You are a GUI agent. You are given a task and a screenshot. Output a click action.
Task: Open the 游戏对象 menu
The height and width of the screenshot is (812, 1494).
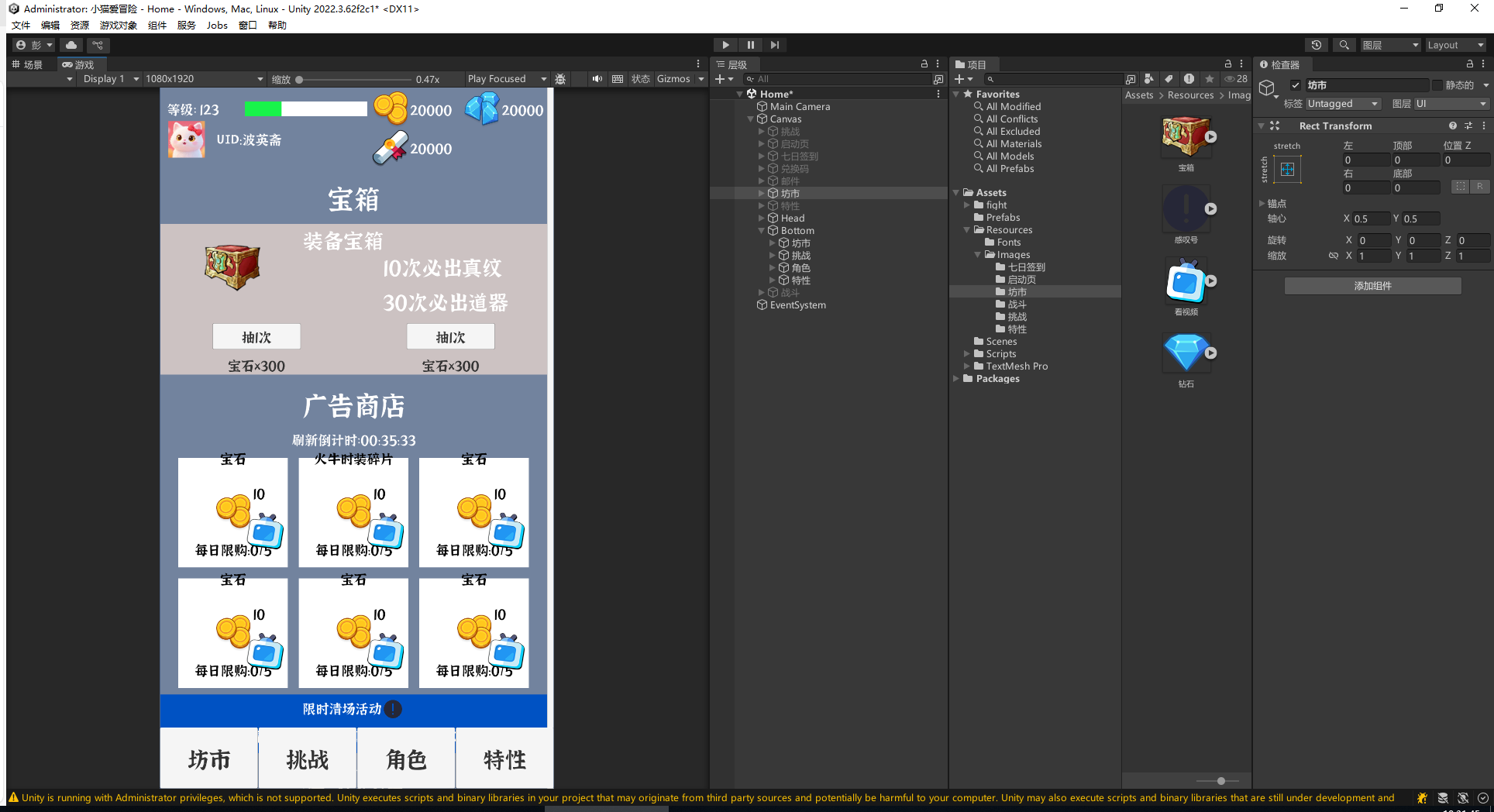click(x=118, y=26)
